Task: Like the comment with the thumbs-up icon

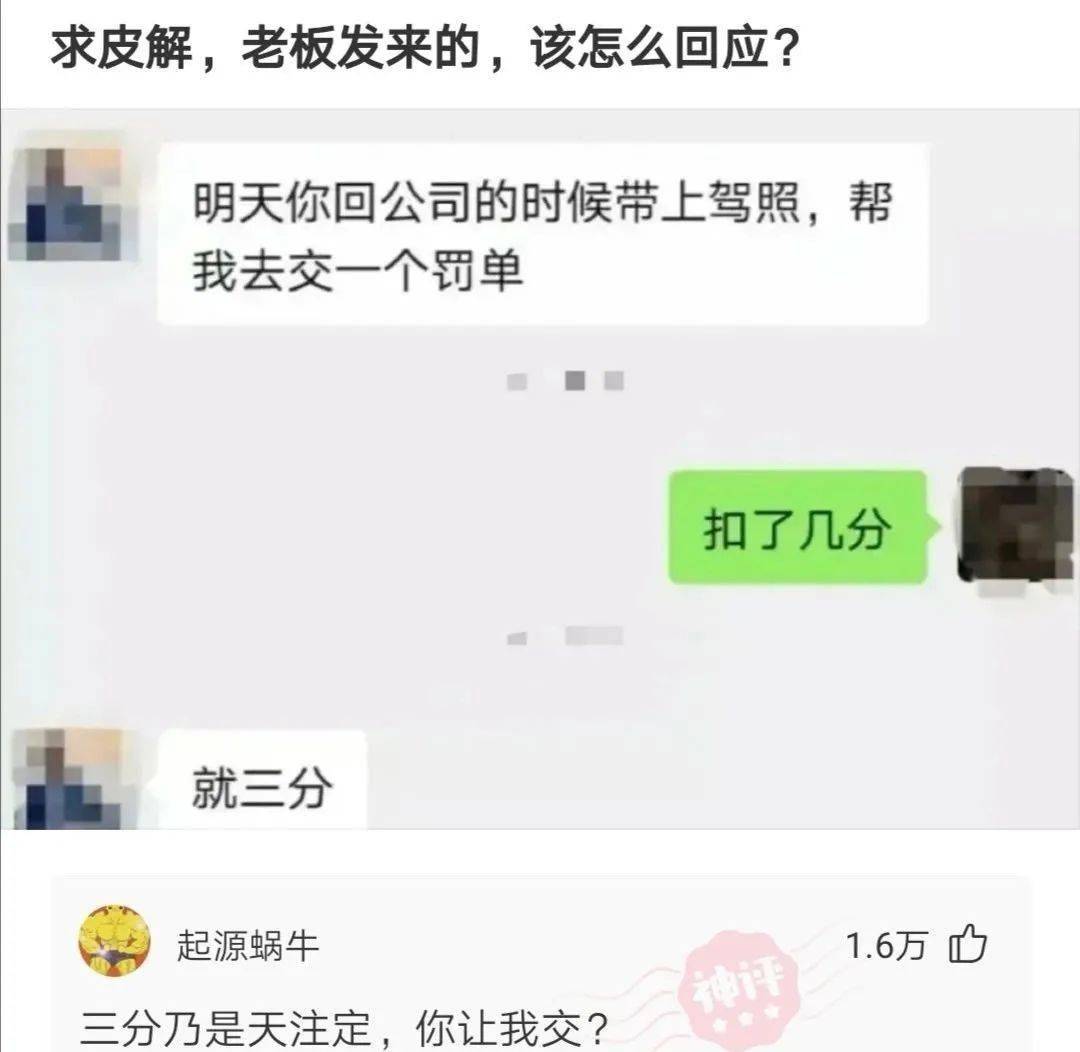Action: click(968, 943)
